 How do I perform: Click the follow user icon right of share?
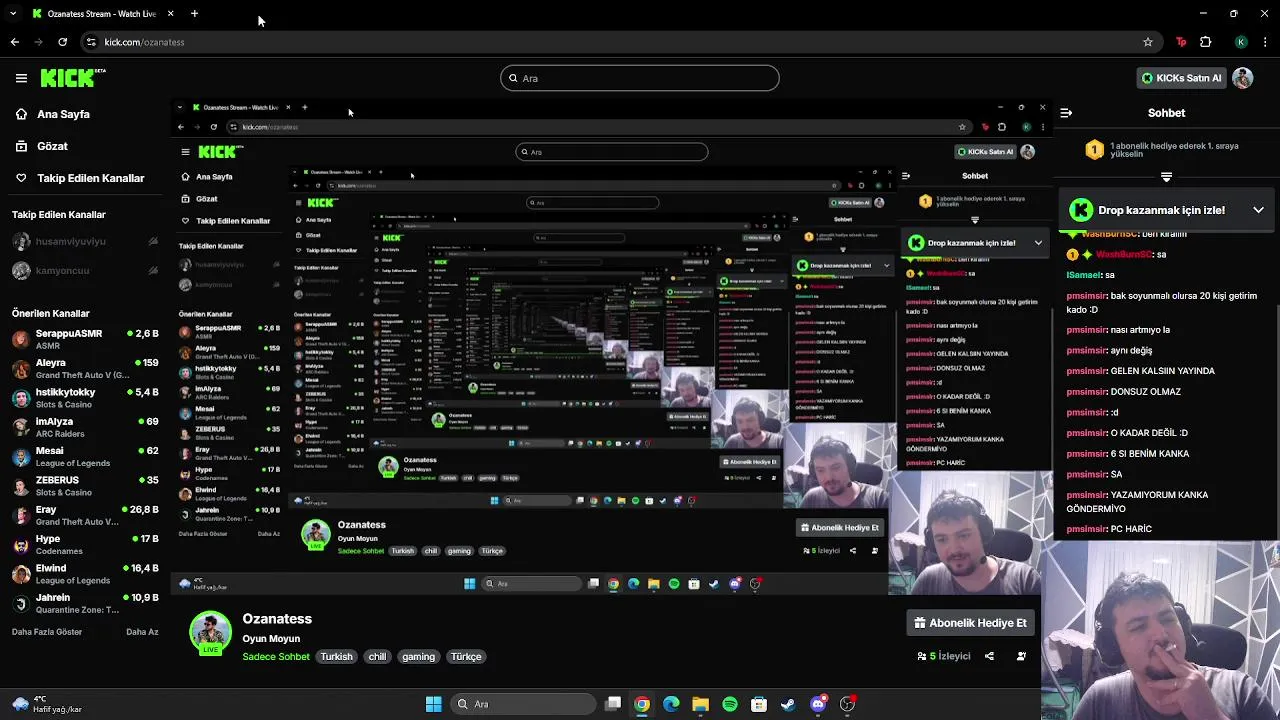click(1021, 657)
